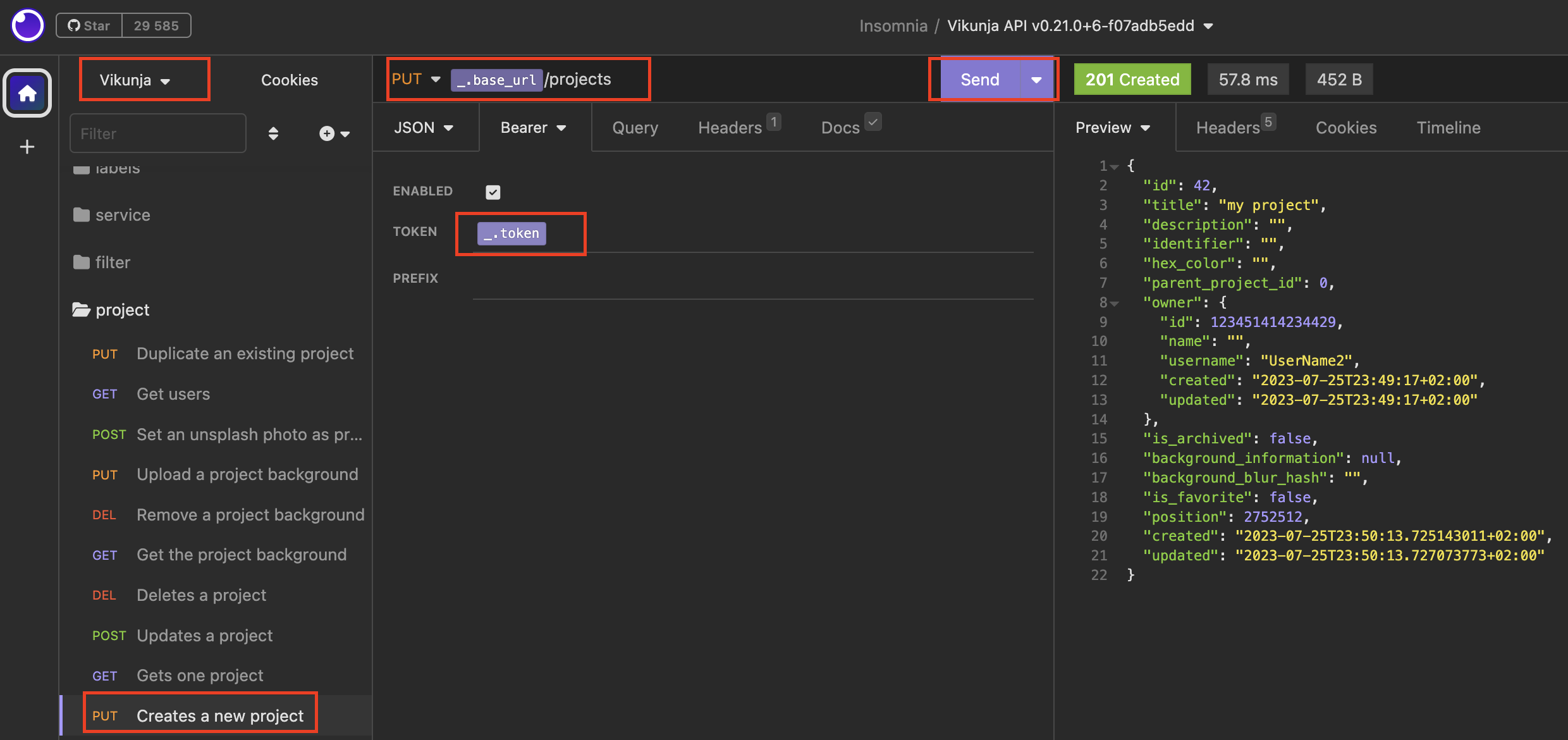This screenshot has height=740, width=1568.
Task: Click the request Filter input field
Action: [158, 133]
